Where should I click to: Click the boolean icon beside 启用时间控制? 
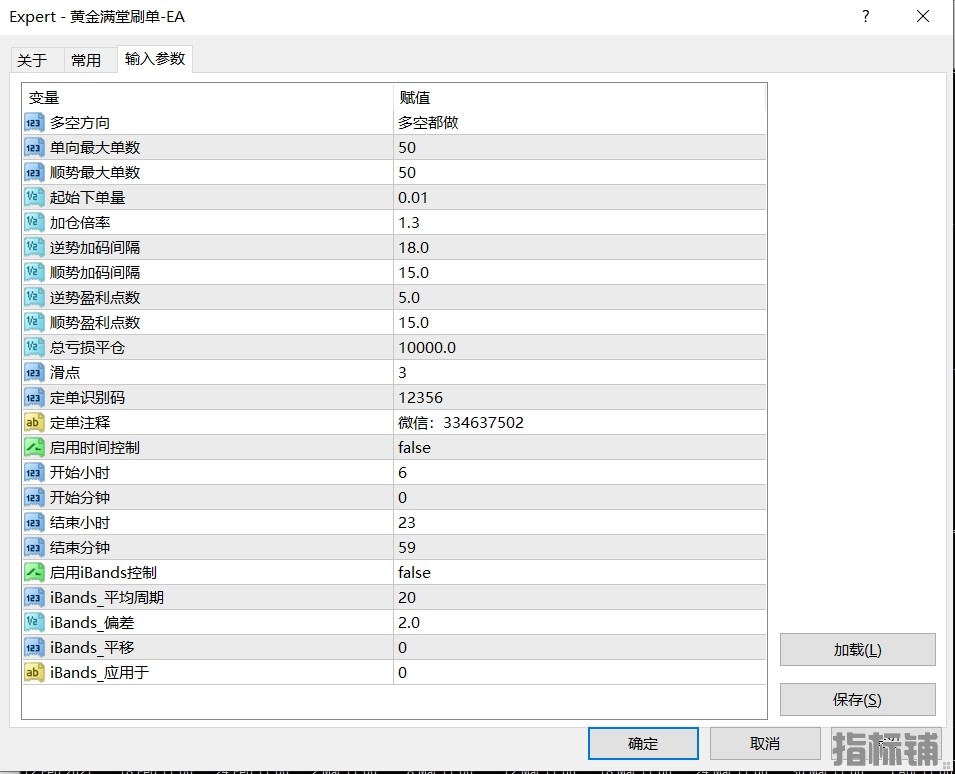(x=34, y=447)
